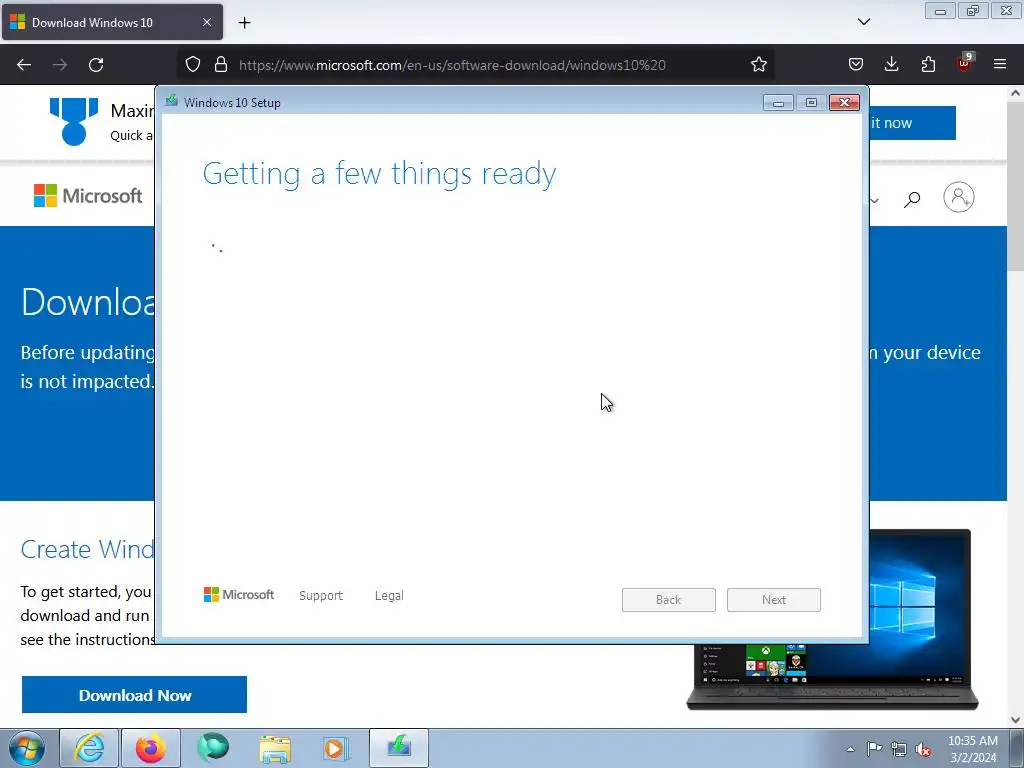Open a new Firefox tab

pyautogui.click(x=244, y=23)
